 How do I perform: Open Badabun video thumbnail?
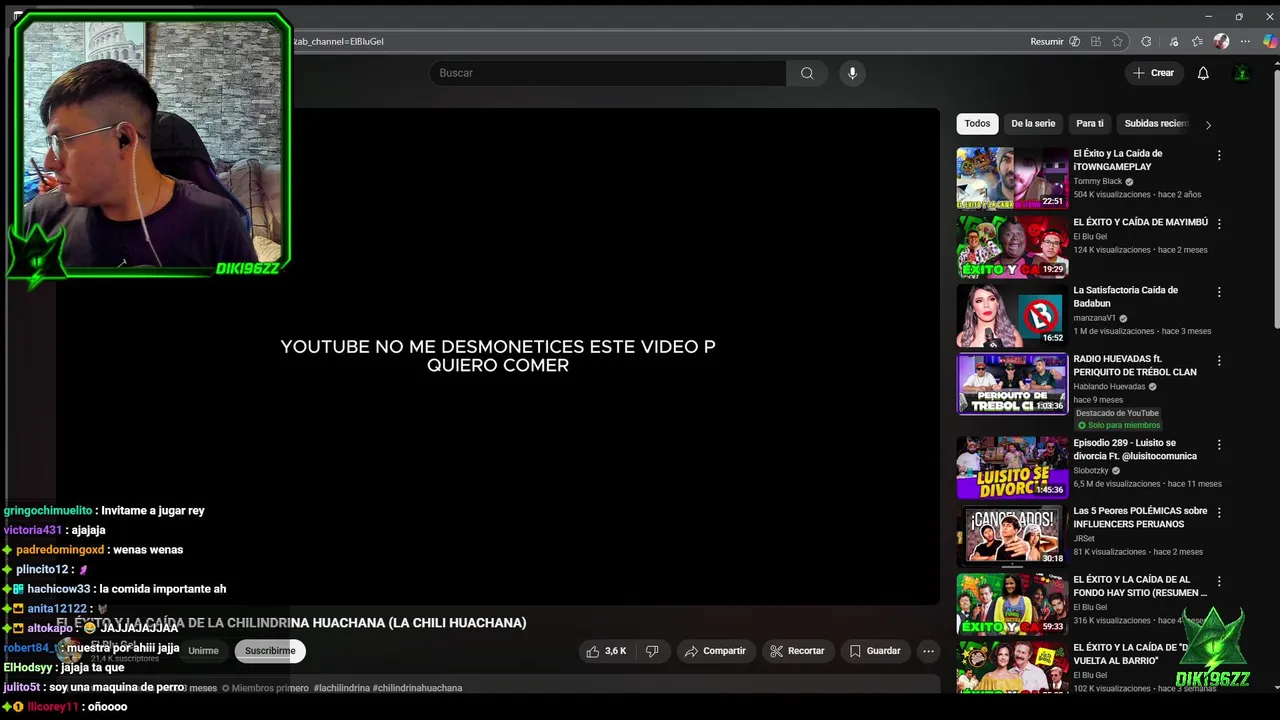coord(1012,315)
